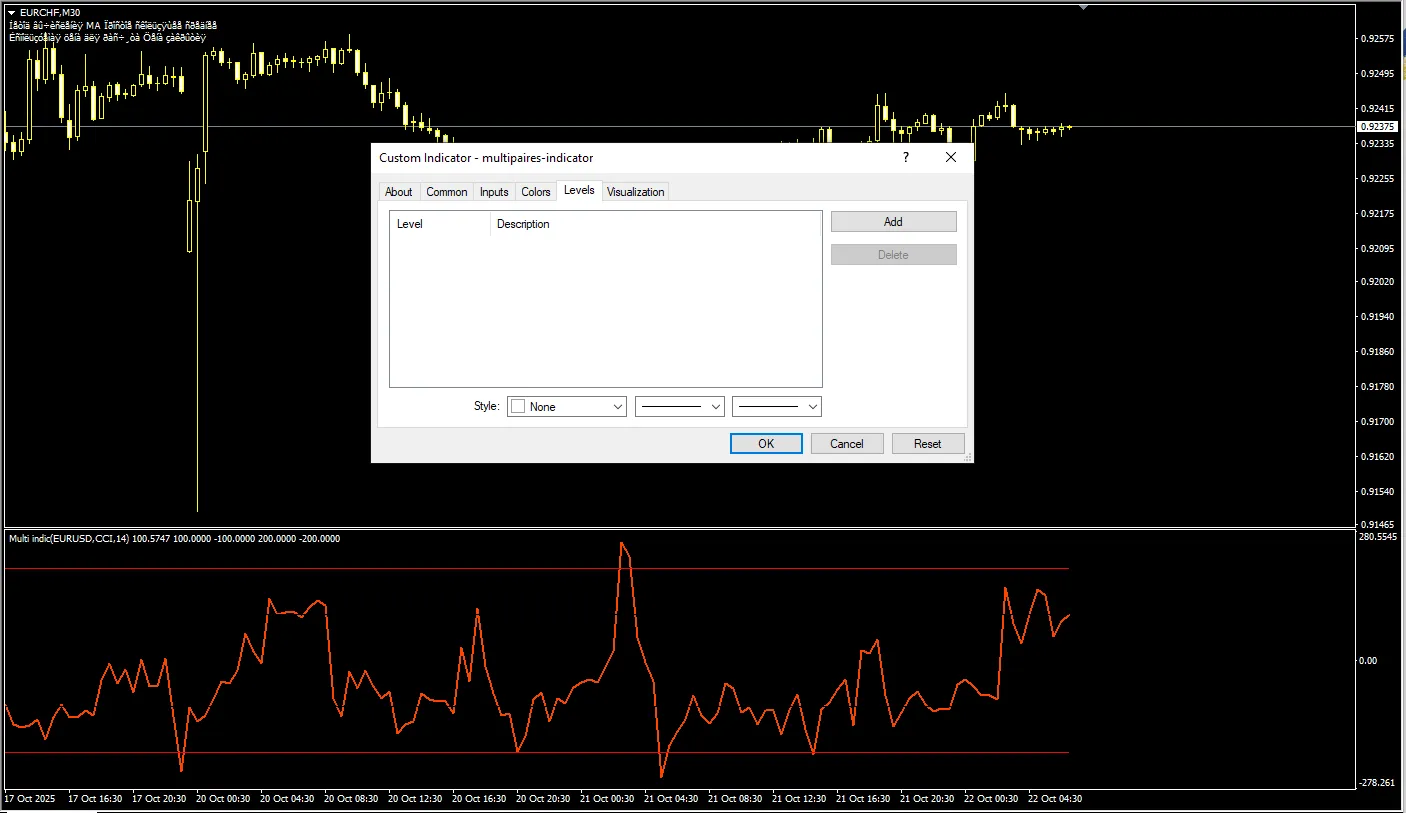Image resolution: width=1406 pixels, height=813 pixels.
Task: Click the chart shift triangle marker at top
Action: [1083, 7]
